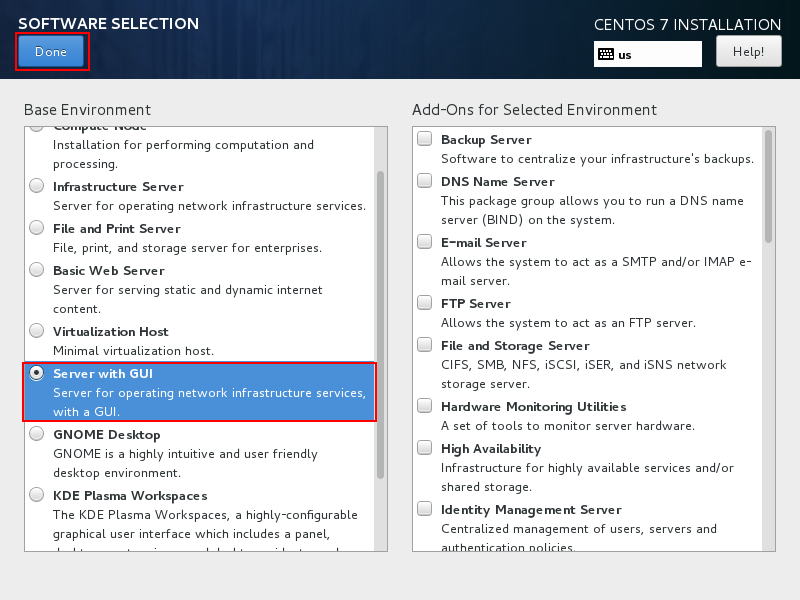The height and width of the screenshot is (600, 800).
Task: Click the keyboard layout icon
Action: pos(605,54)
